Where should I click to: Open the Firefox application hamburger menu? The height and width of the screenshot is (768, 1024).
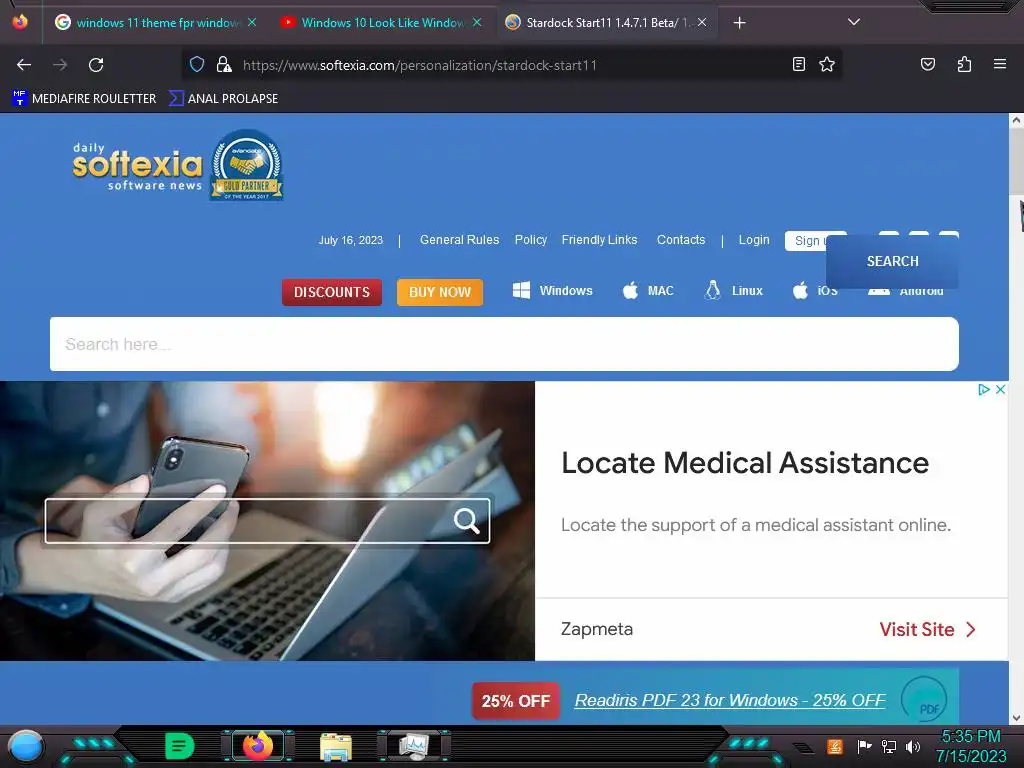999,64
